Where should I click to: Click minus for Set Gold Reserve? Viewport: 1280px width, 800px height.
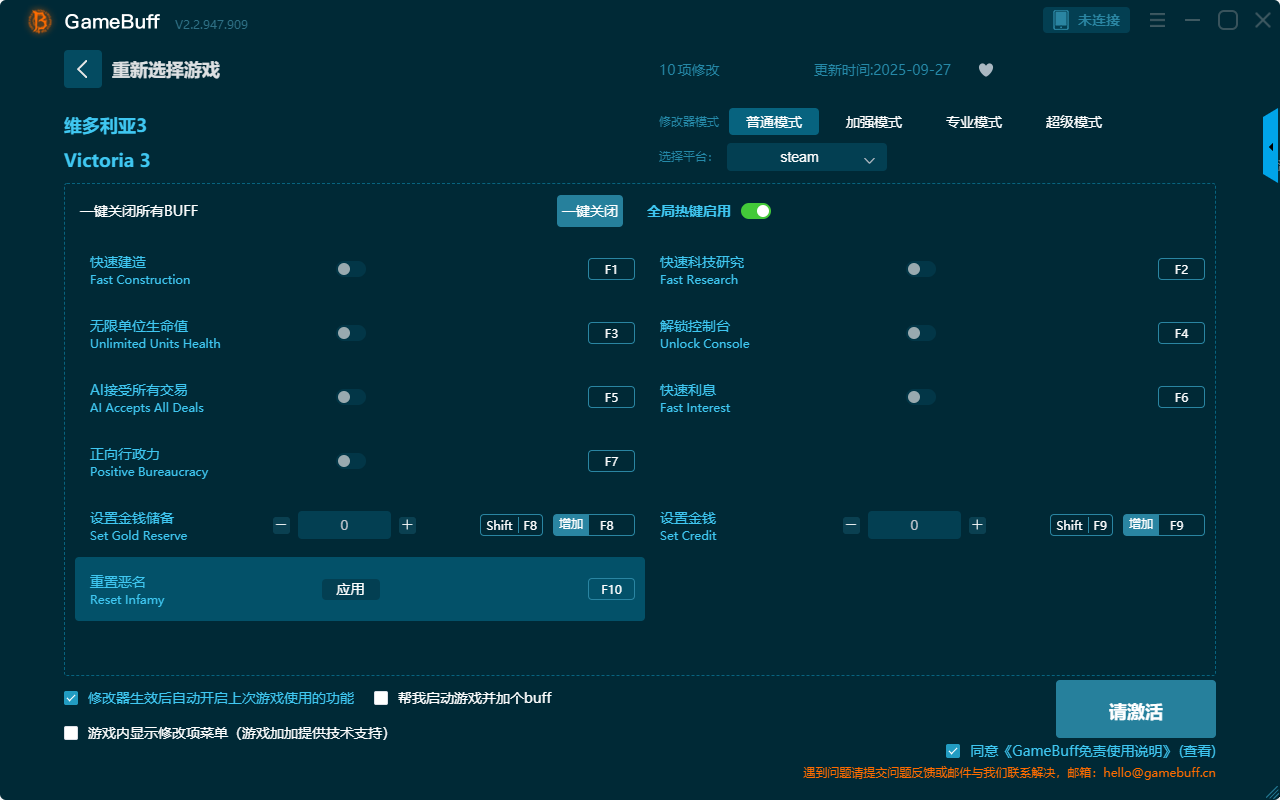coord(281,525)
